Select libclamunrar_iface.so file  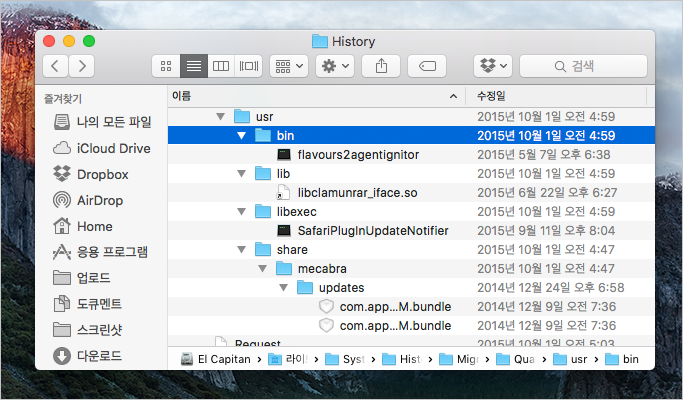coord(411,193)
